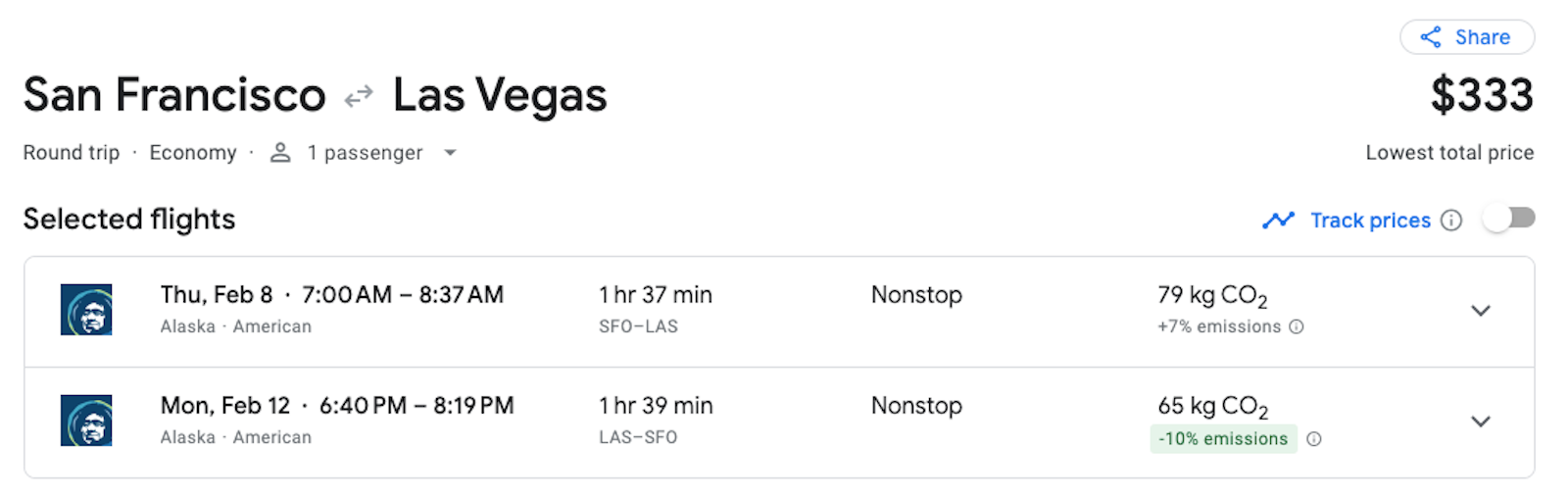Click the 1 passenger text

(365, 153)
